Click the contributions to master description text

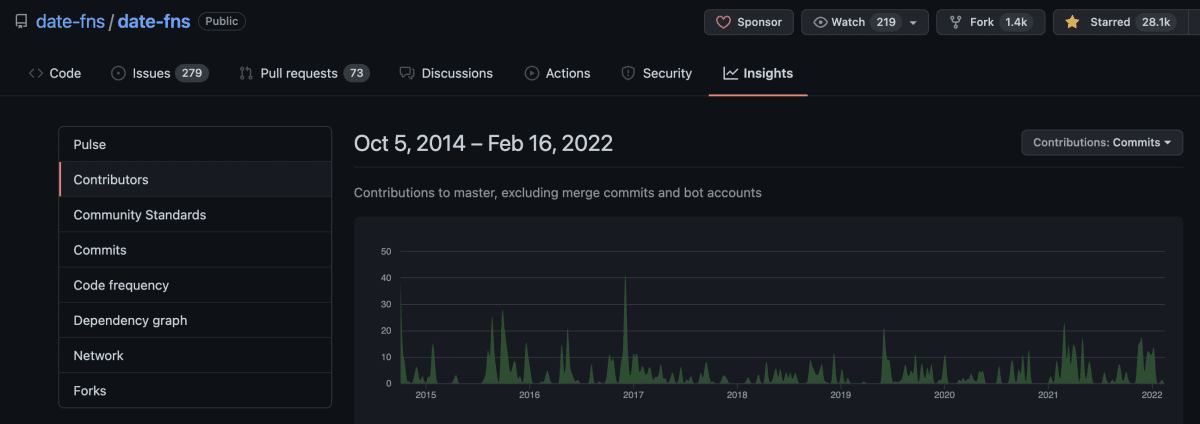point(558,192)
